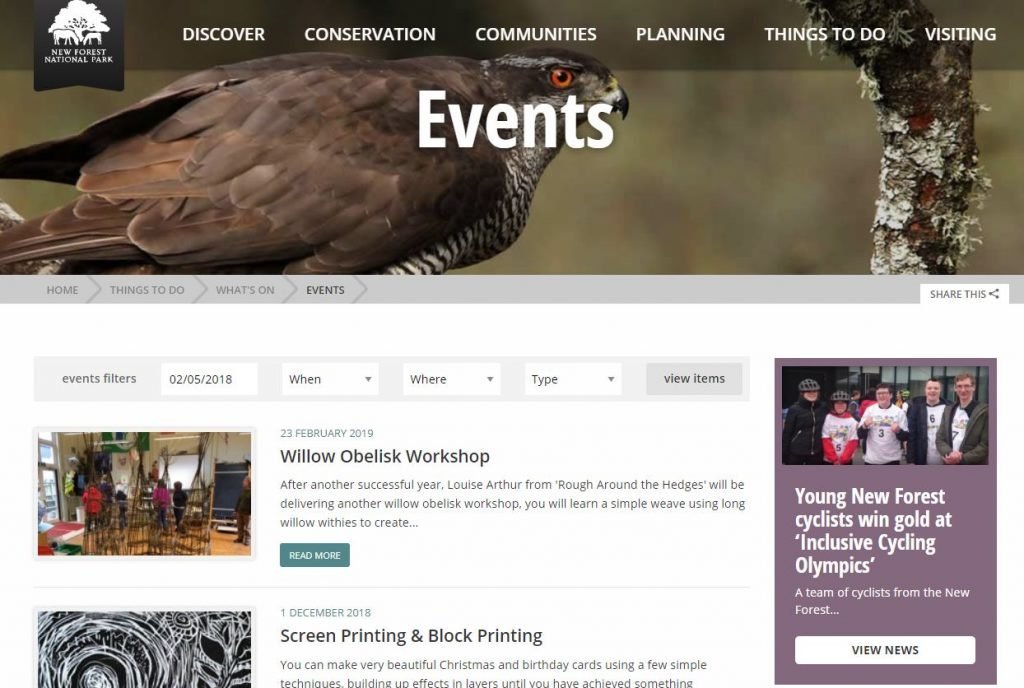
Task: Click the view items button
Action: click(694, 379)
